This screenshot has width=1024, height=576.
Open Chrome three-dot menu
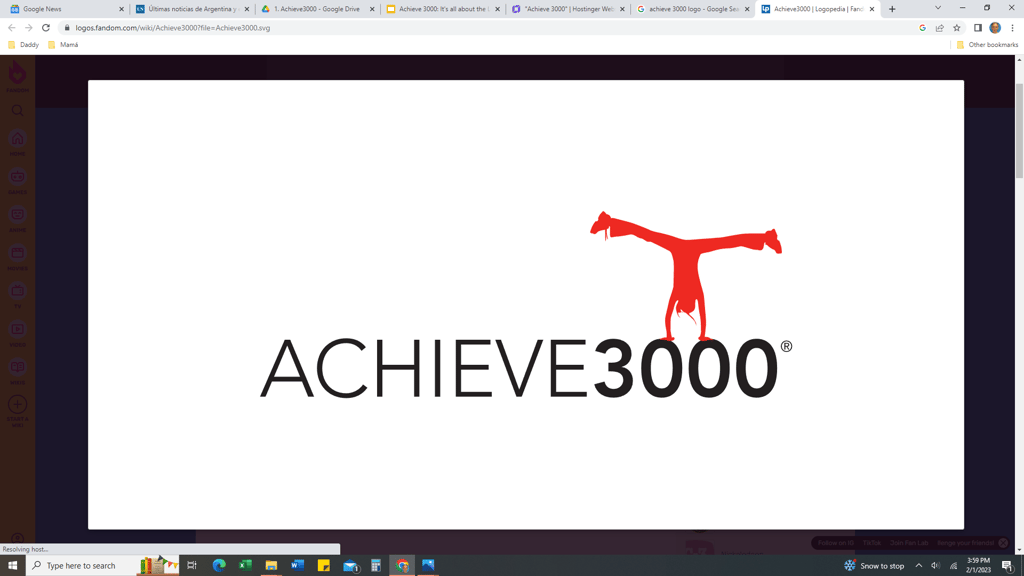point(1012,27)
